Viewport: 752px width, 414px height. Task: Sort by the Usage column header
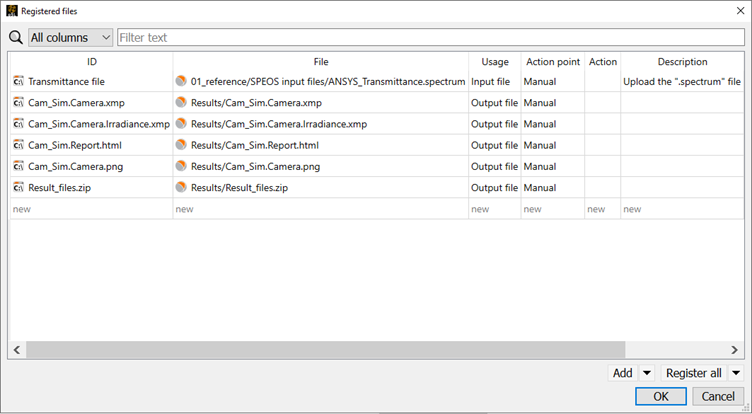494,61
